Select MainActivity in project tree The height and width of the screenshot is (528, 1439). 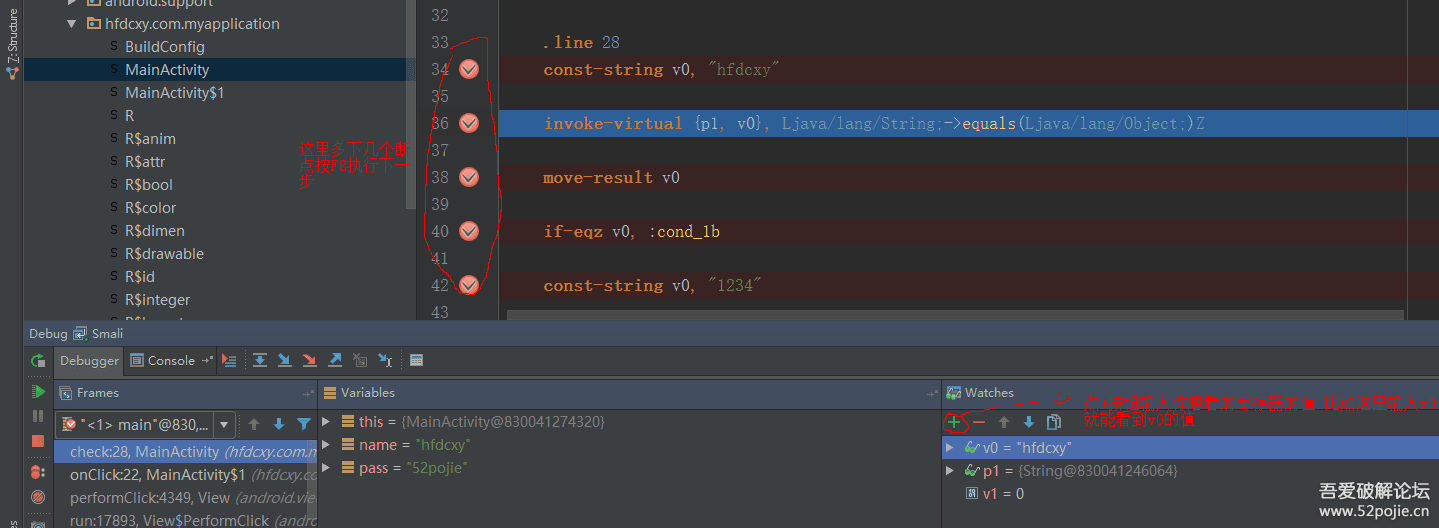pos(167,70)
